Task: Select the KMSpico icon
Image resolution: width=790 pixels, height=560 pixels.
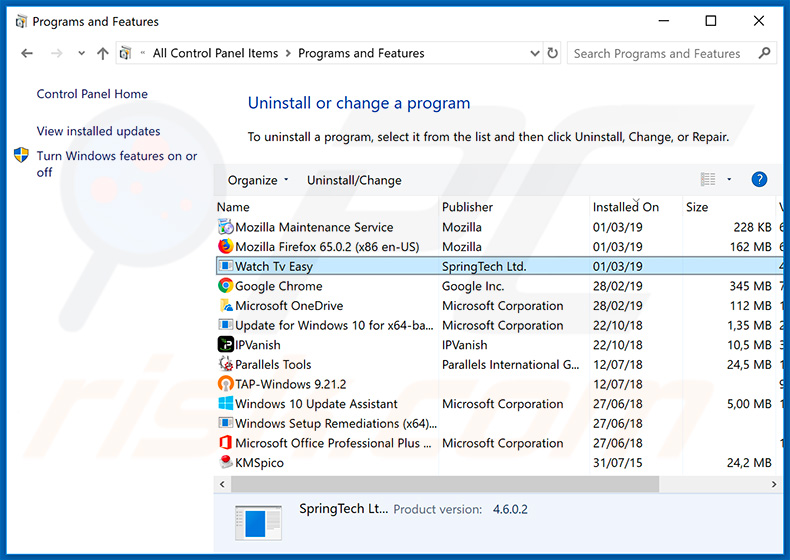Action: point(226,463)
